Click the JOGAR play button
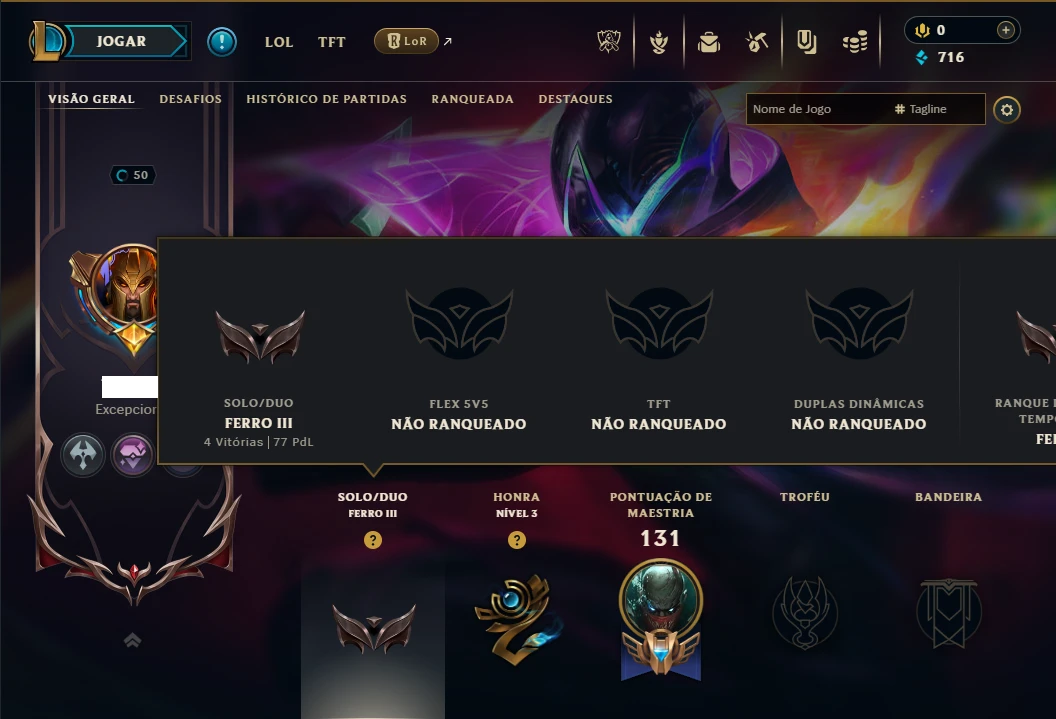1056x719 pixels. [x=121, y=41]
